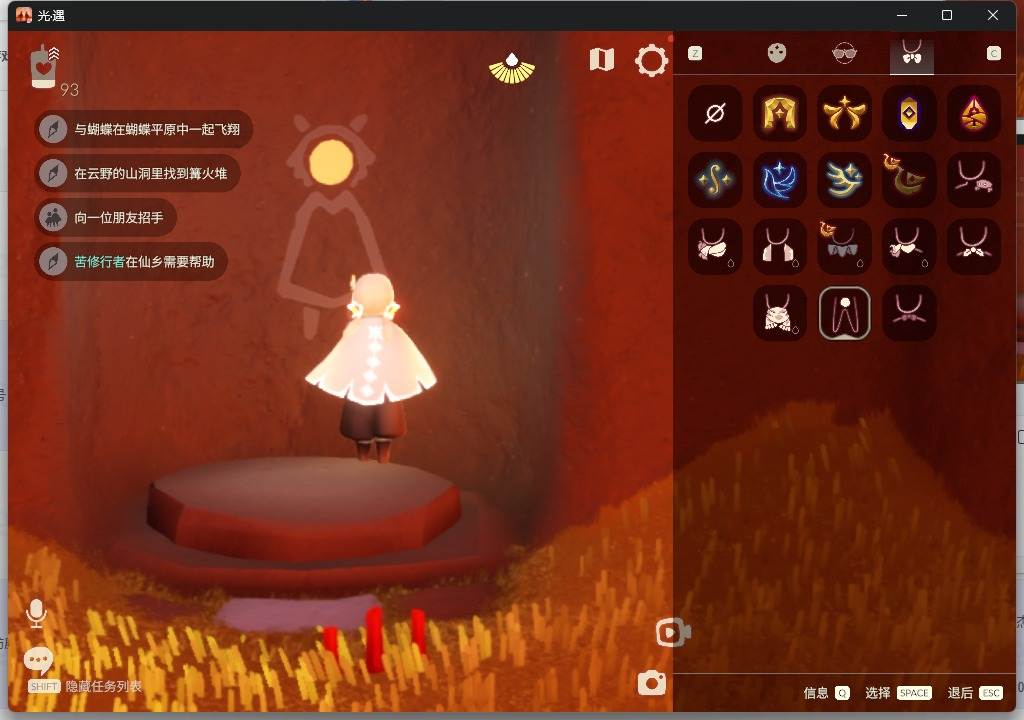Equip the blue-gold antler wing pendant
Image resolution: width=1024 pixels, height=720 pixels.
click(x=844, y=180)
